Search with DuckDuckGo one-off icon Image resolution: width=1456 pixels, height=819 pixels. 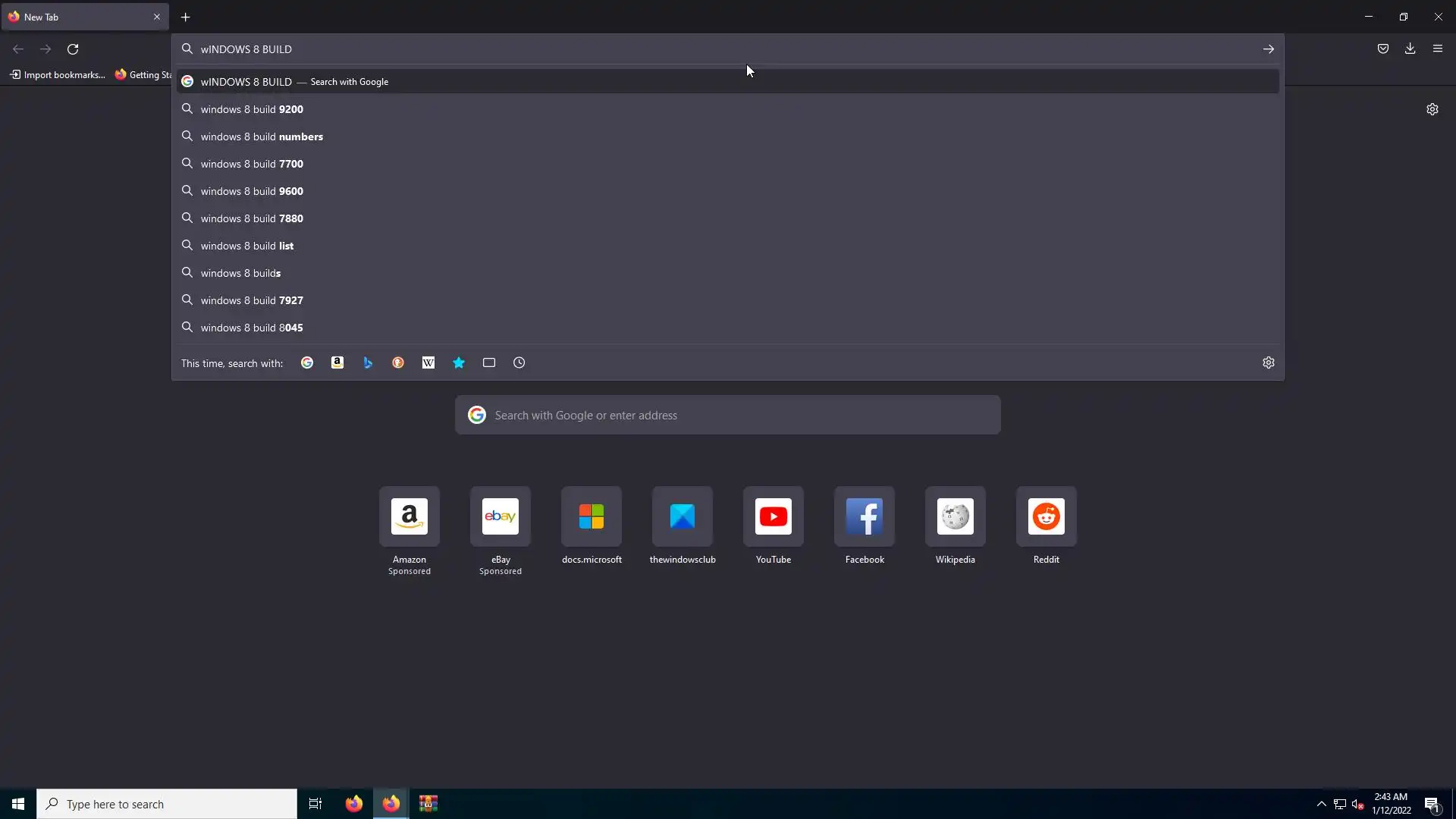(x=398, y=363)
